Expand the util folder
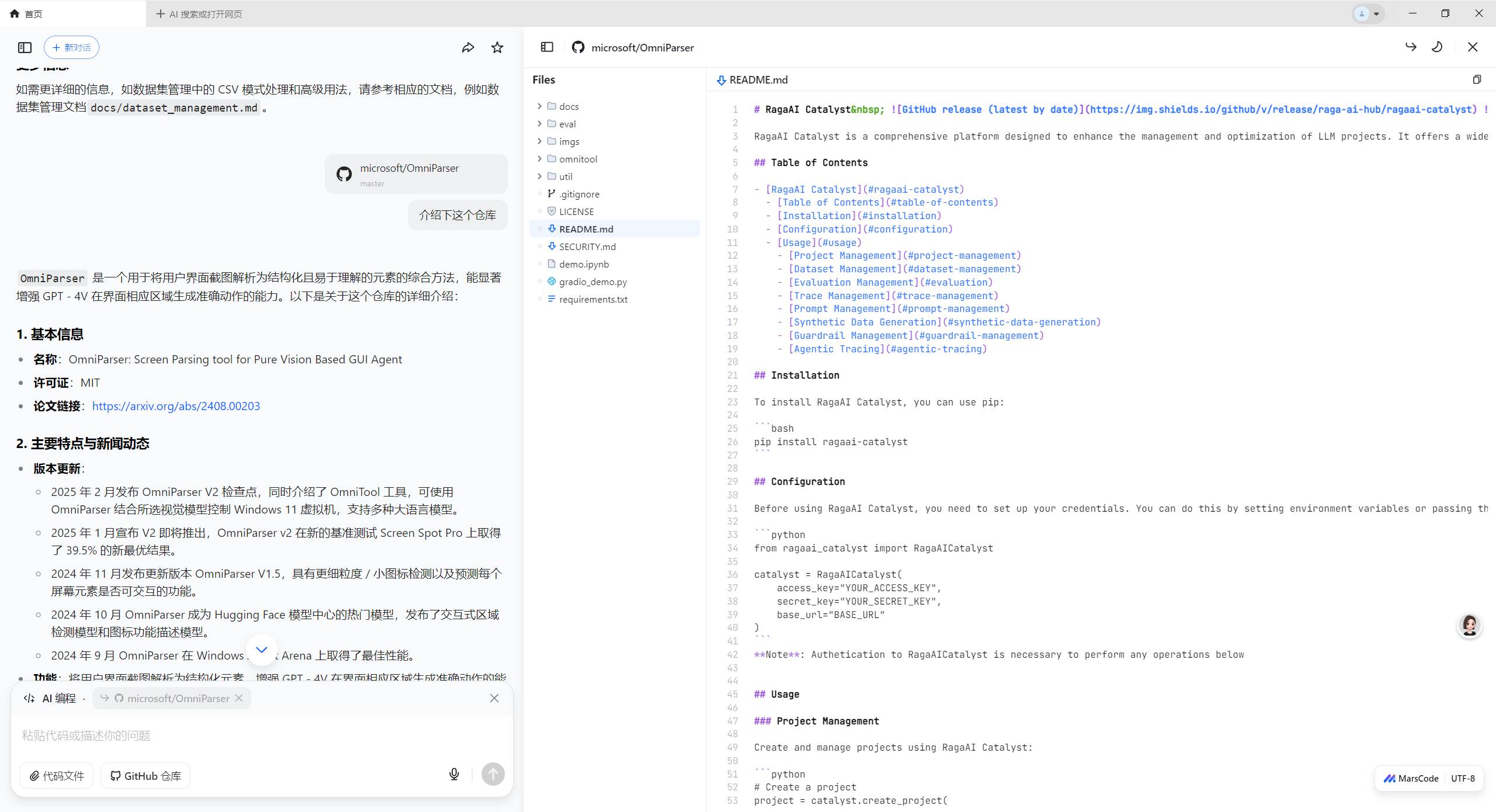 click(x=615, y=176)
